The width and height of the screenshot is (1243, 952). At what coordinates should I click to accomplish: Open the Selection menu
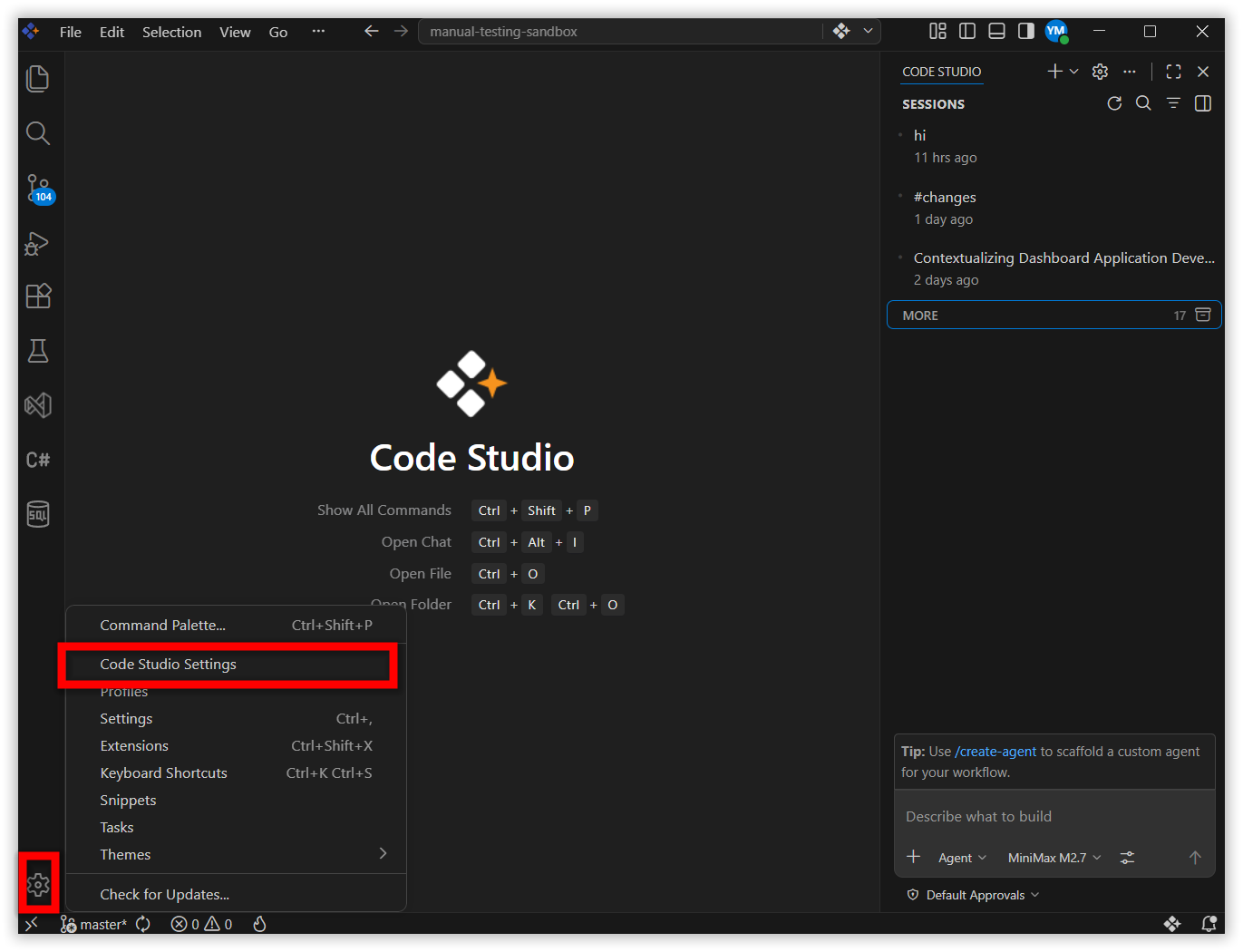(x=171, y=32)
